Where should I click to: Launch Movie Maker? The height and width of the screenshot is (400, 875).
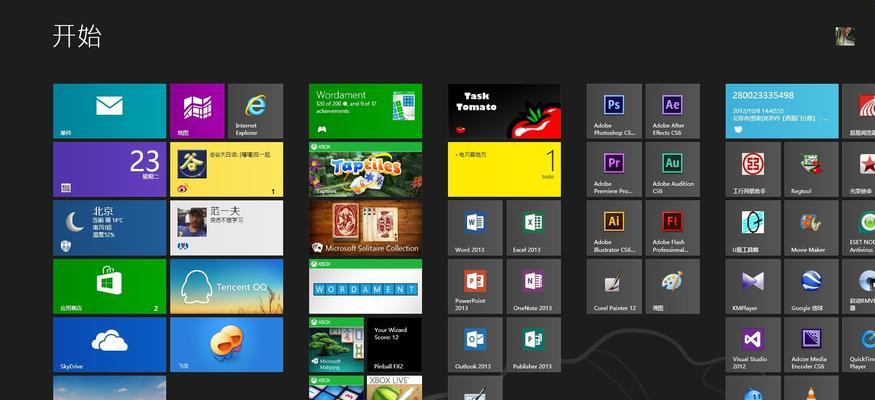[x=811, y=228]
